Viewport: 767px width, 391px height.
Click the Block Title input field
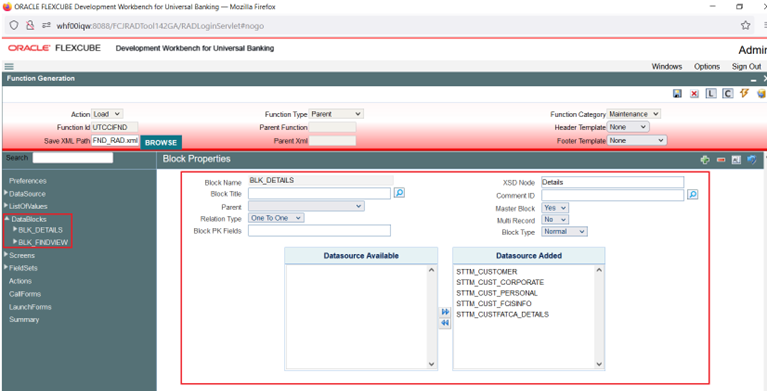pyautogui.click(x=319, y=193)
